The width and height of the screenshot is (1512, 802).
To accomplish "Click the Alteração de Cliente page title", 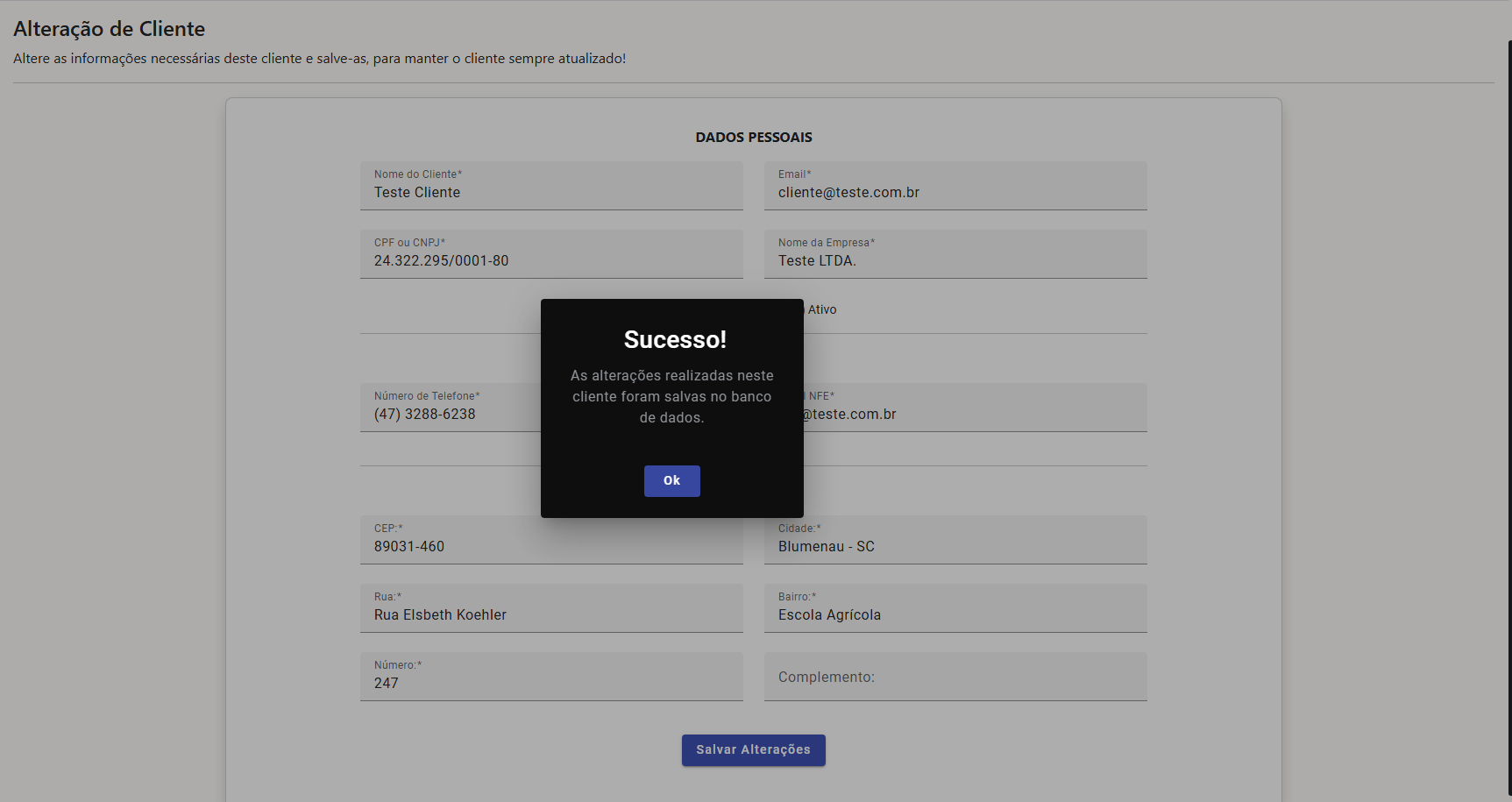I will coord(109,29).
